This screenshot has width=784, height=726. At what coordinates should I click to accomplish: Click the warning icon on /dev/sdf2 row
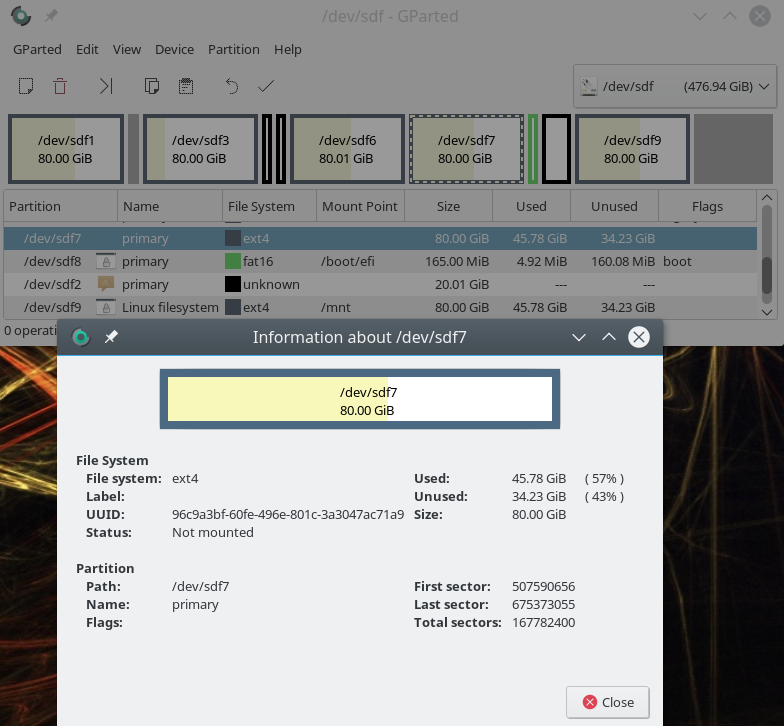point(106,284)
